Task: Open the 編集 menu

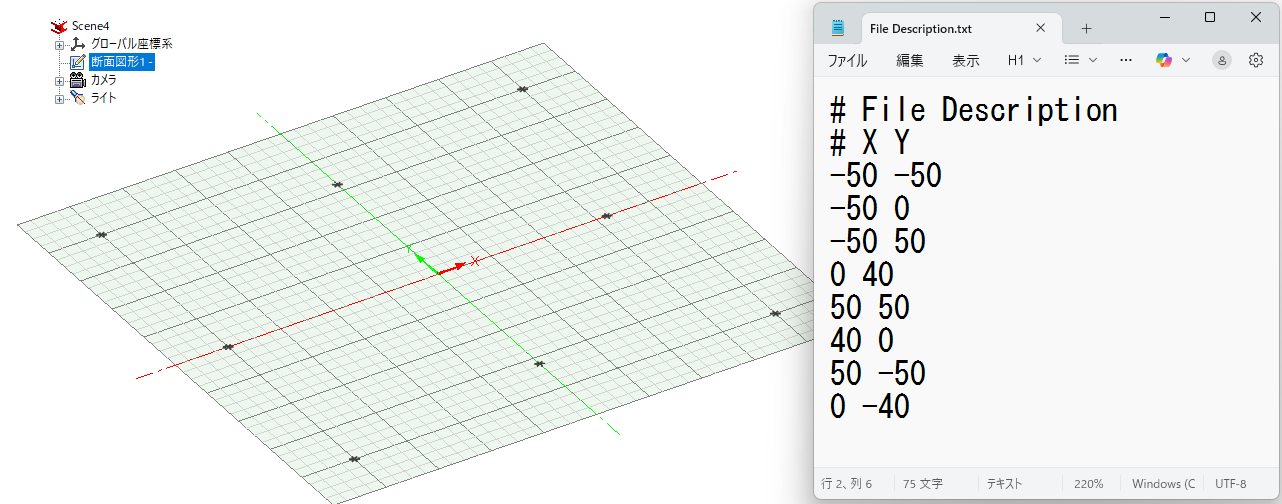Action: [910, 60]
